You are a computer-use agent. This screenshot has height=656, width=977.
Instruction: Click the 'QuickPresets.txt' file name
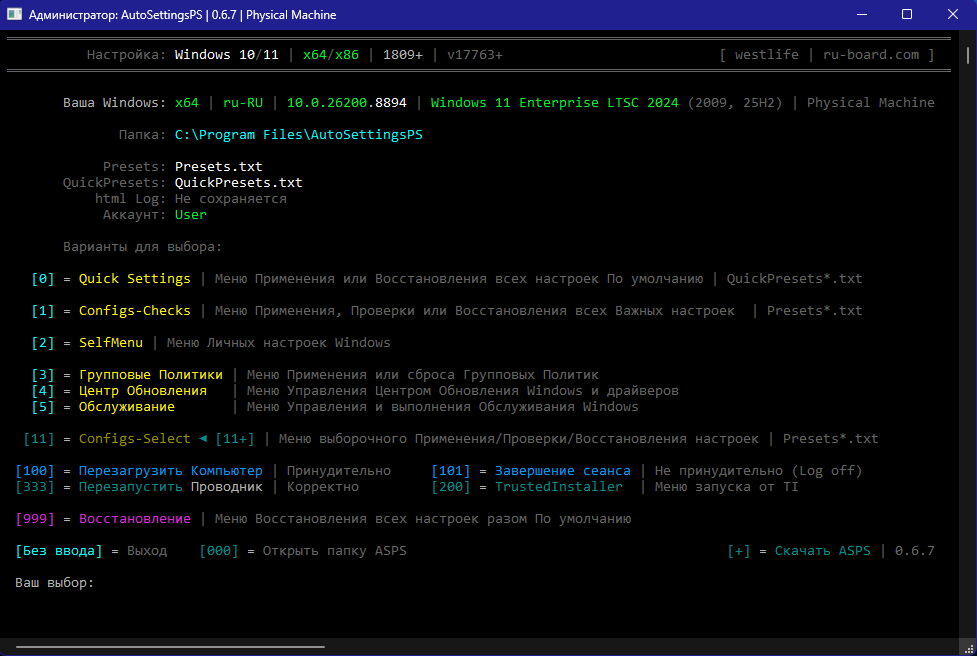click(239, 183)
